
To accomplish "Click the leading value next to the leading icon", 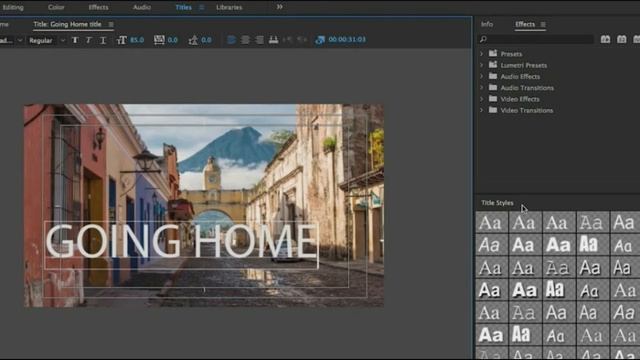I will click(x=207, y=40).
